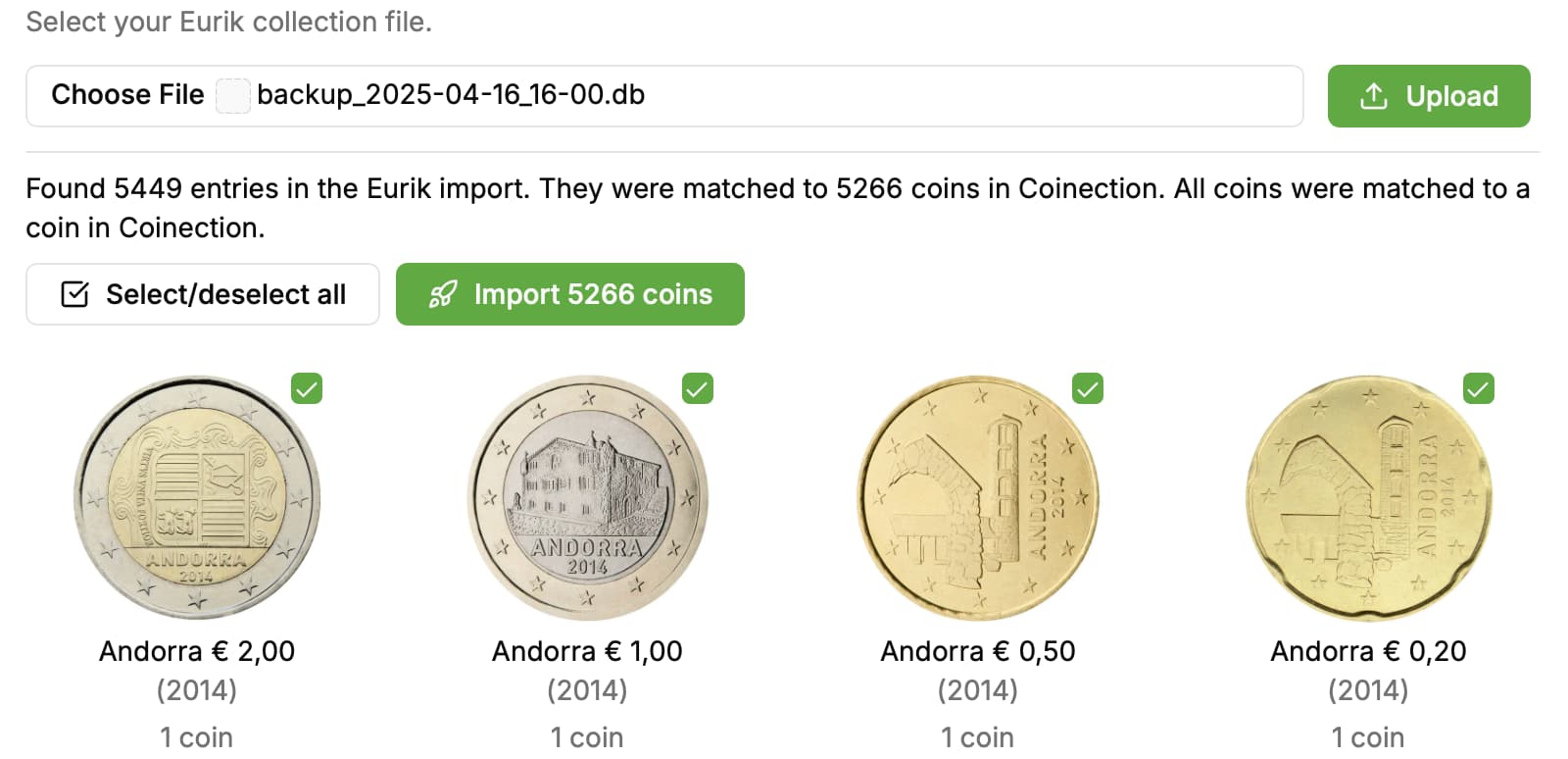
Task: Activate Select/deselect all
Action: [x=203, y=293]
